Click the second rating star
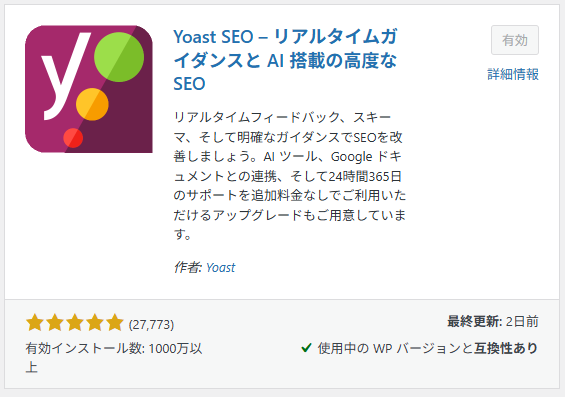 click(55, 322)
